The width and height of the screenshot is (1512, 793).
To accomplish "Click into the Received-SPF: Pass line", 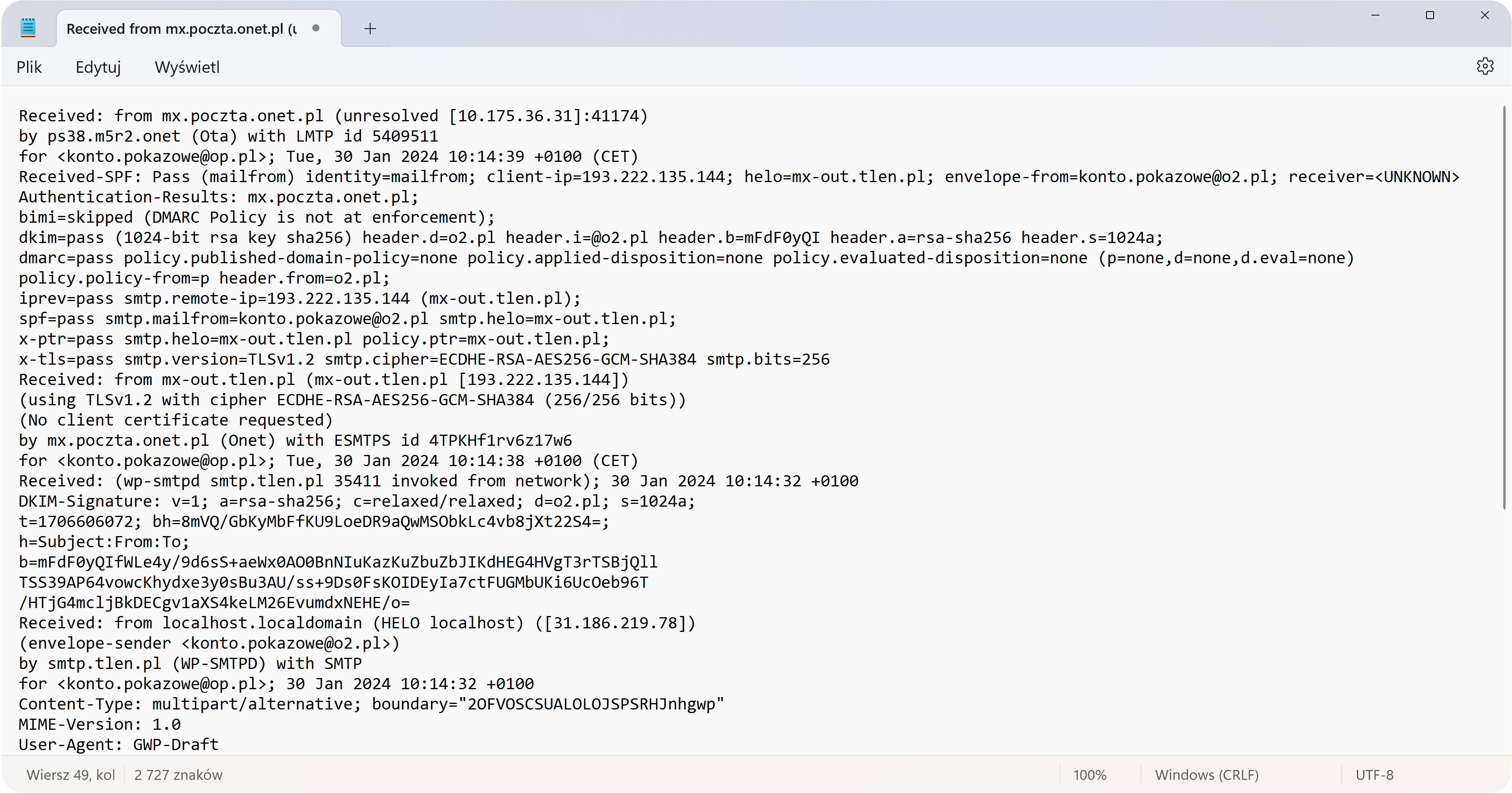I will pos(739,177).
